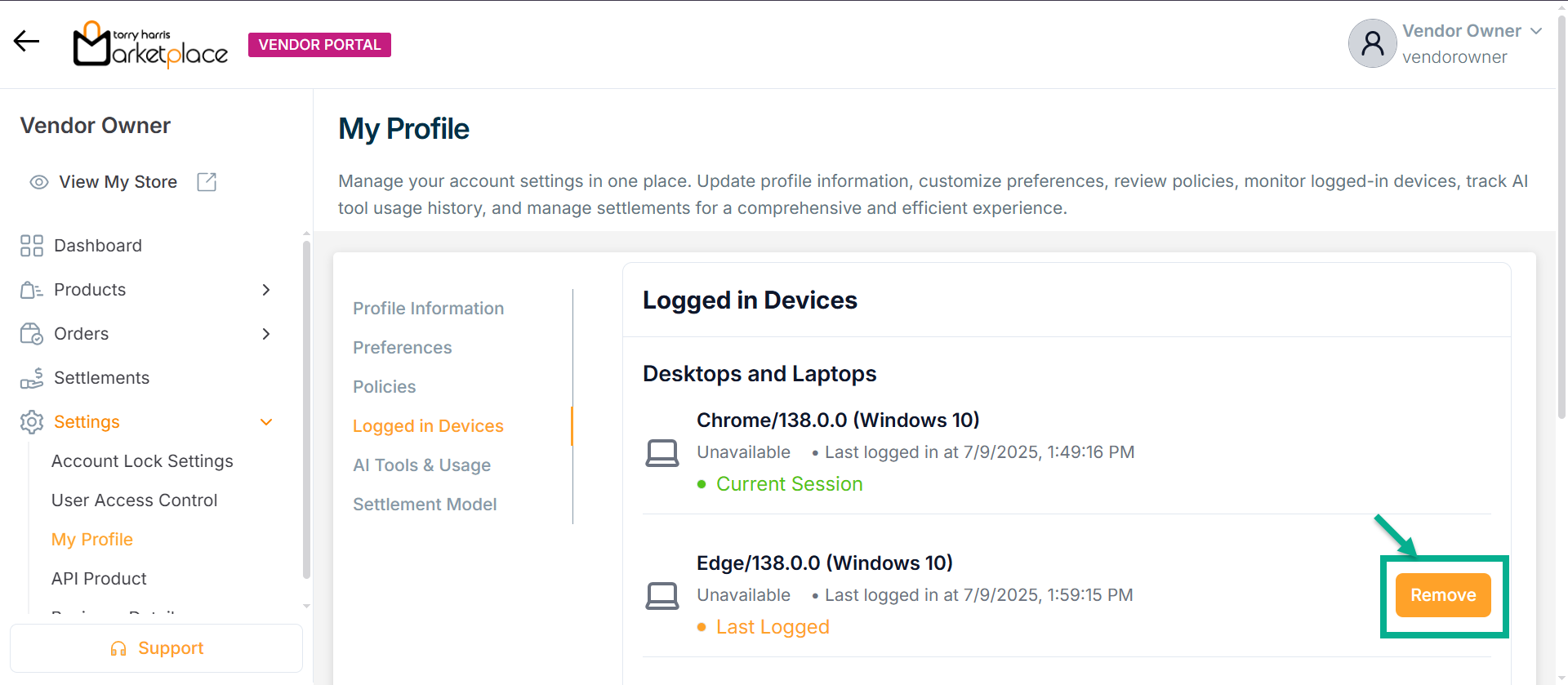Click the back arrow icon
Image resolution: width=1568 pixels, height=685 pixels.
(x=26, y=42)
